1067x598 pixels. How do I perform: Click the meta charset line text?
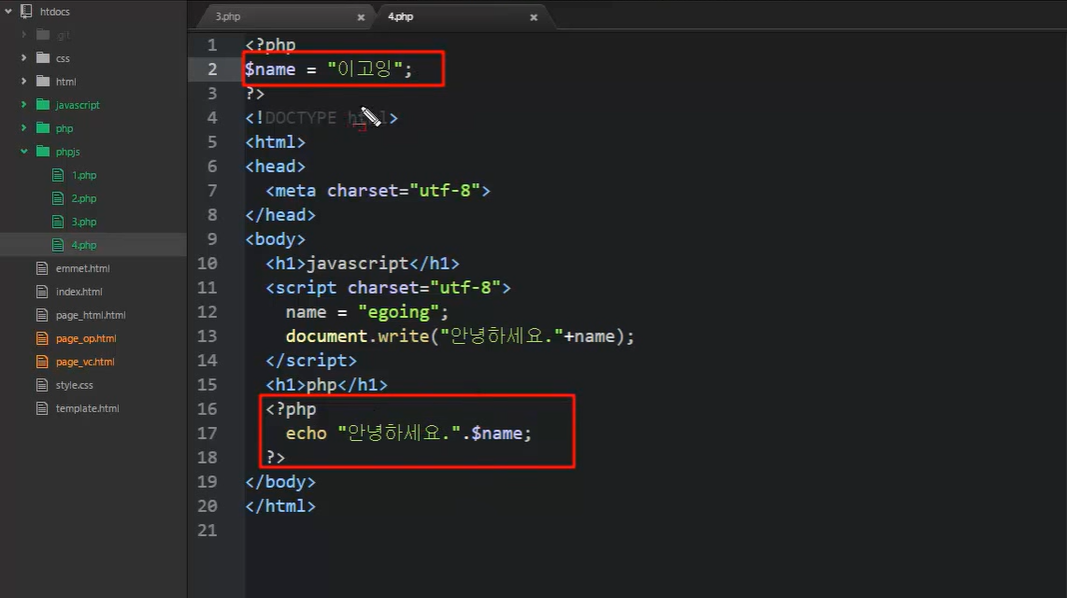(x=378, y=190)
